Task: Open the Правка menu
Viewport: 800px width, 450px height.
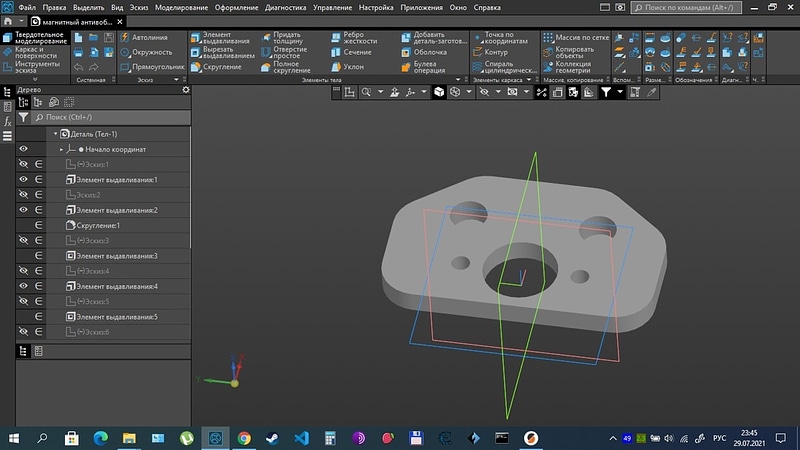Action: [x=54, y=8]
